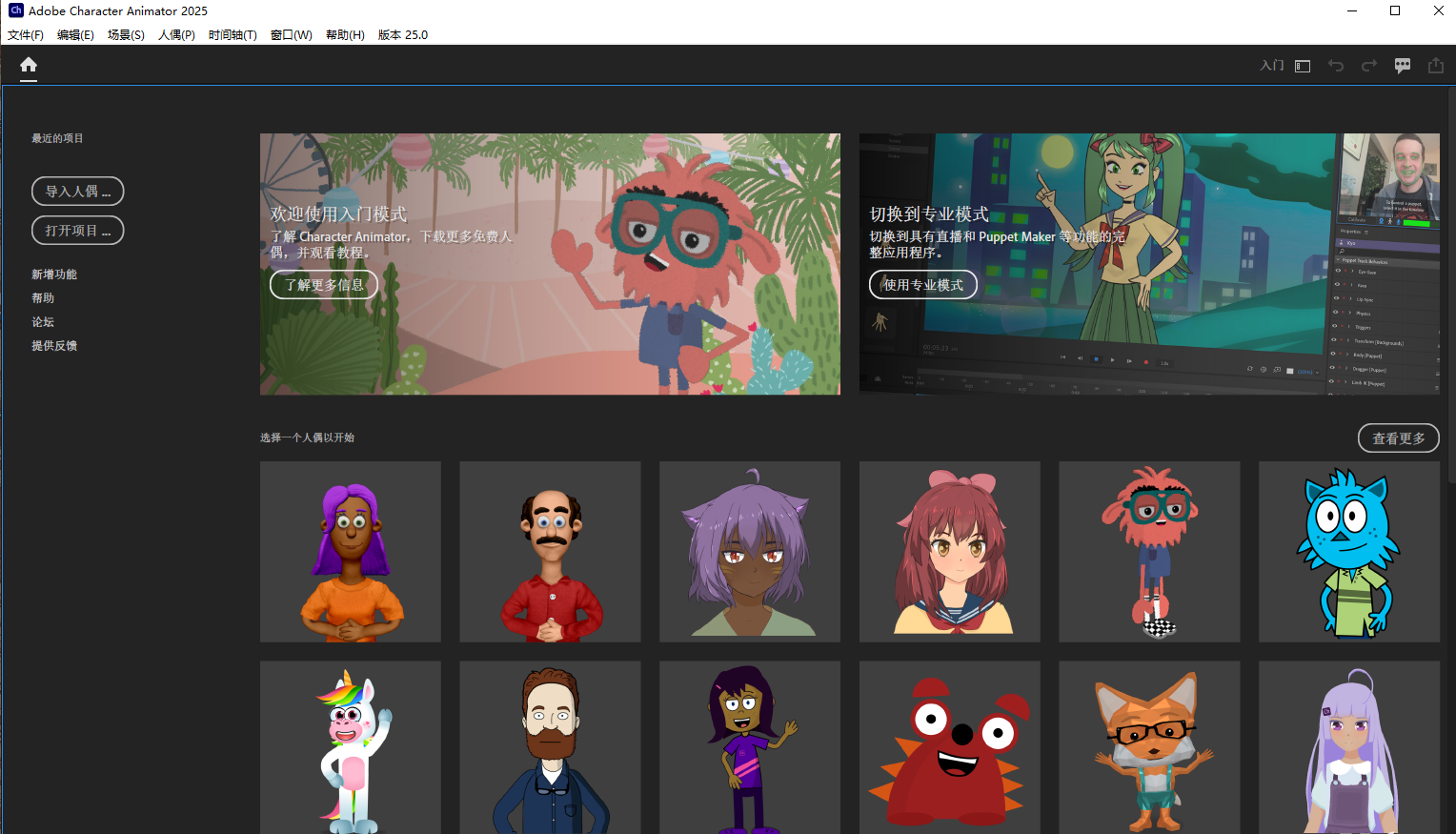Open the 文件(F) menu
Viewport: 1456px width, 834px height.
click(x=26, y=35)
